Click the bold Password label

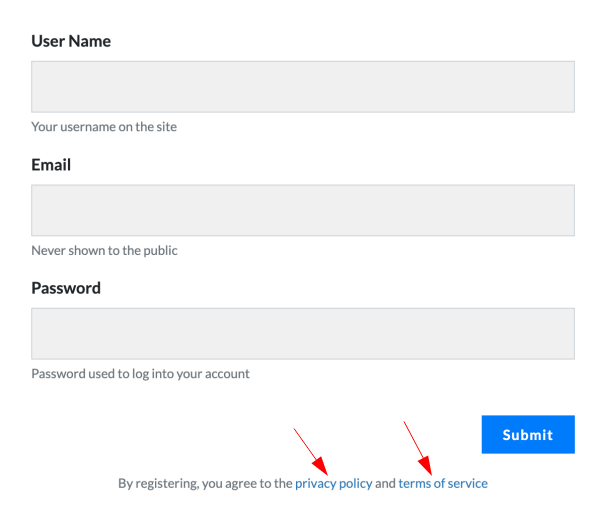(x=66, y=288)
